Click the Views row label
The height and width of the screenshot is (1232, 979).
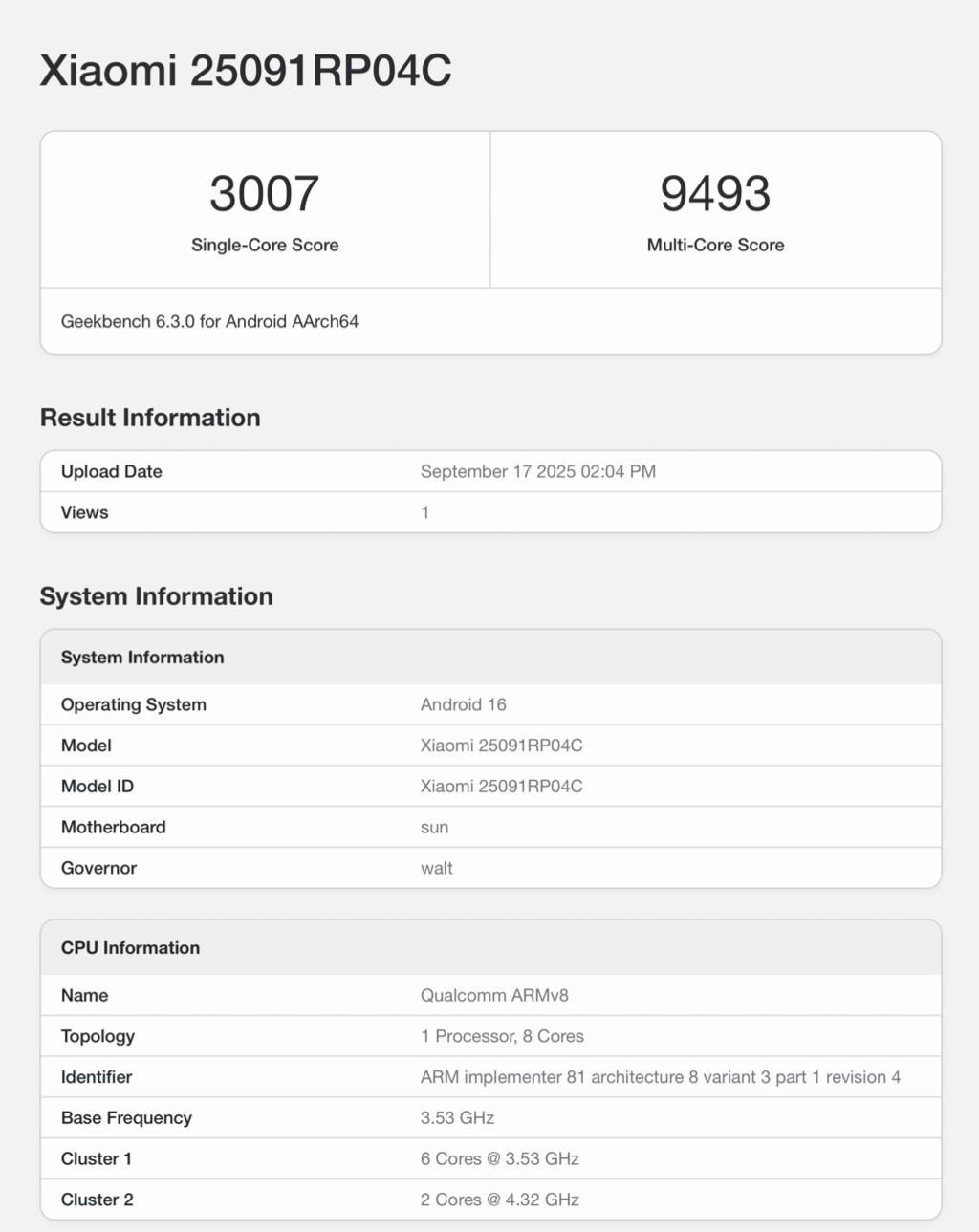coord(85,512)
